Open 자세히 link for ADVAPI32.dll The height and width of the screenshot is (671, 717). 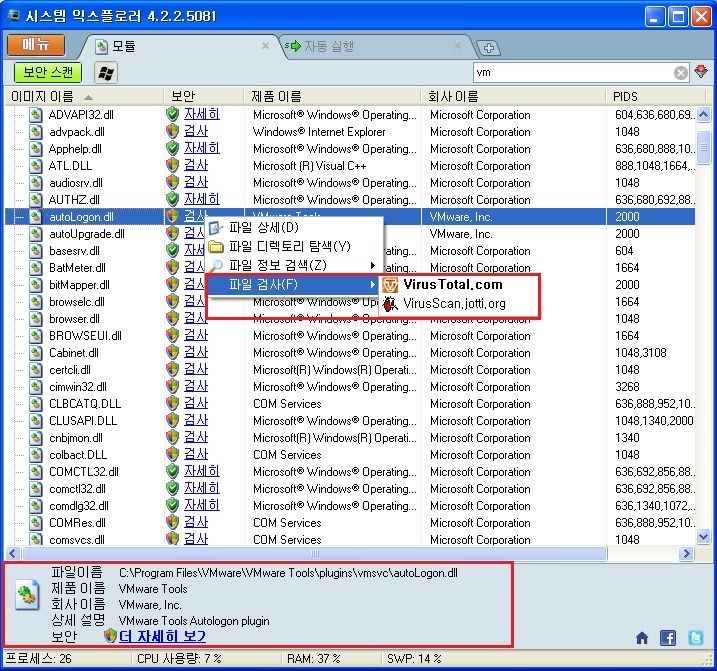coord(202,114)
